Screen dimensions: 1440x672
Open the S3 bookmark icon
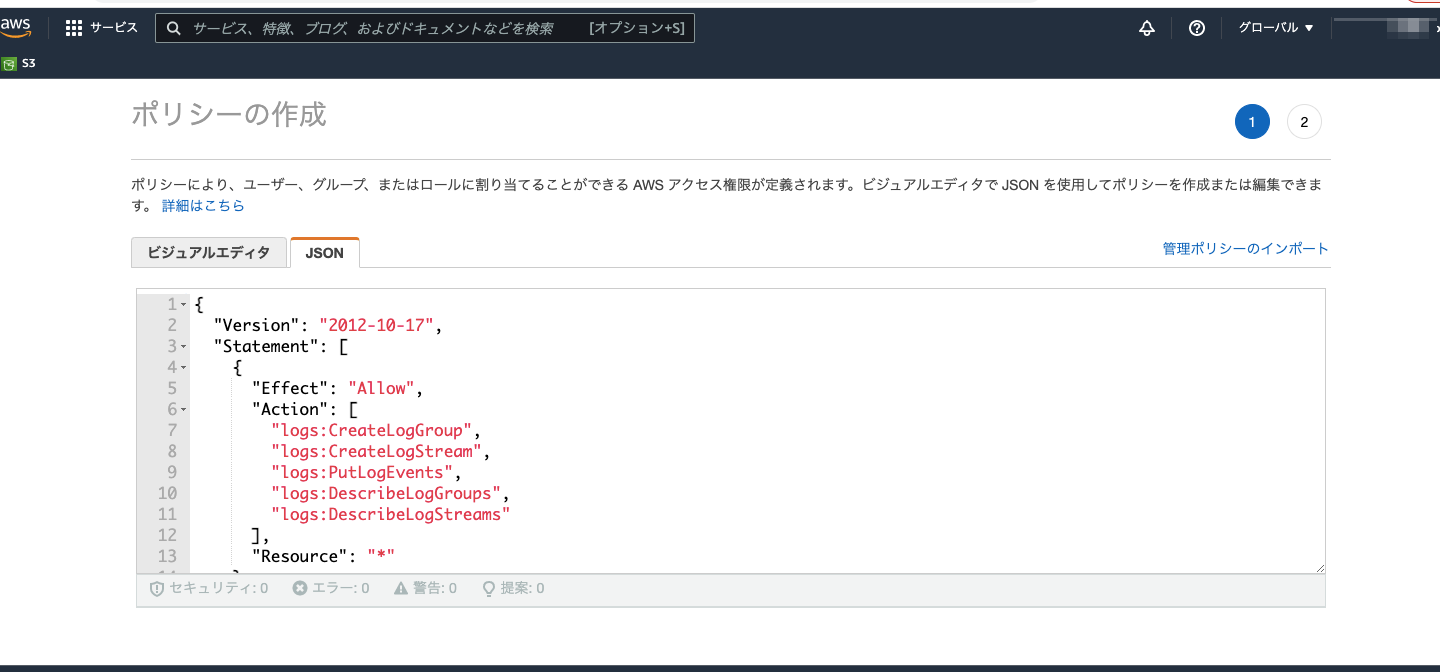(x=9, y=64)
